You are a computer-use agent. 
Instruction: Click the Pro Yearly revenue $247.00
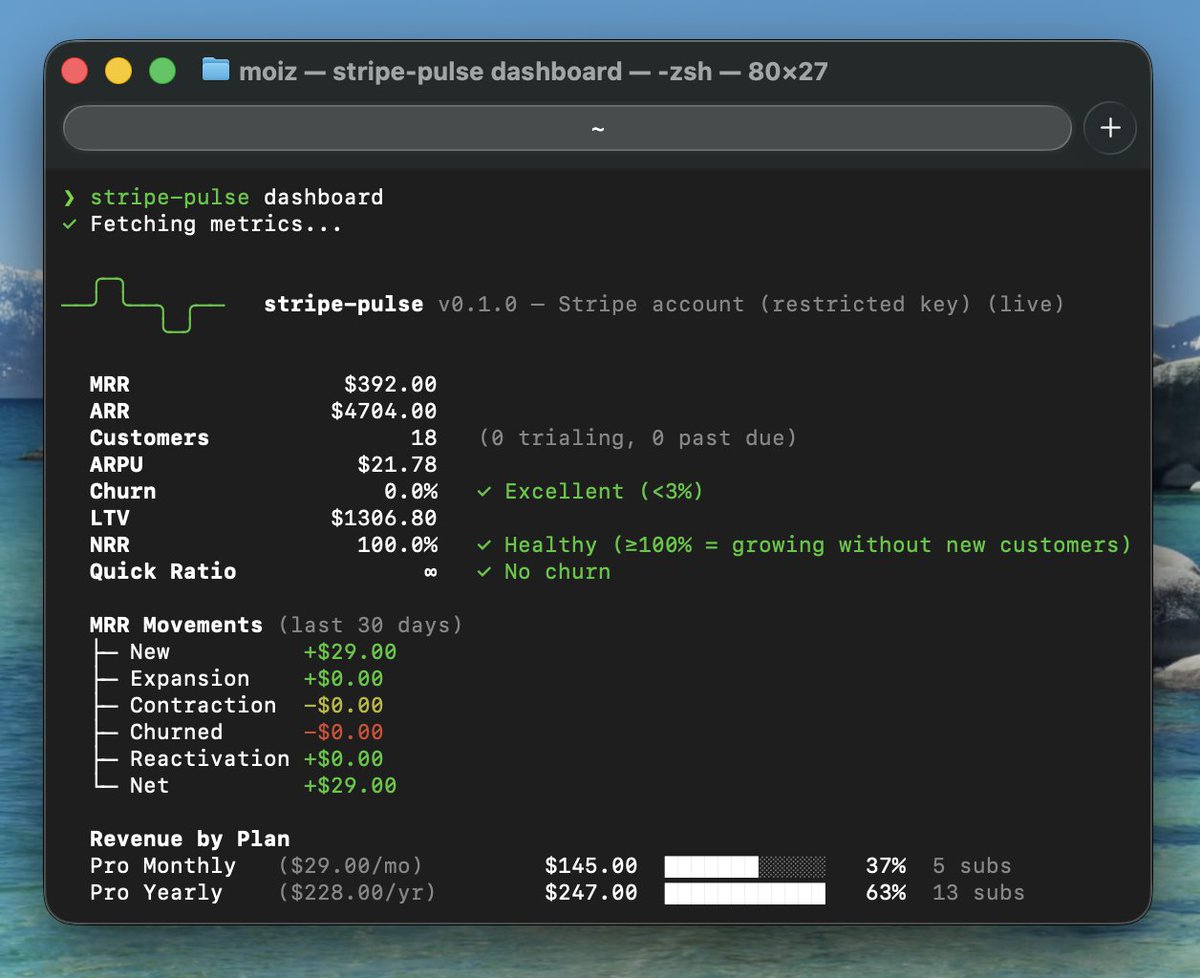(x=591, y=893)
